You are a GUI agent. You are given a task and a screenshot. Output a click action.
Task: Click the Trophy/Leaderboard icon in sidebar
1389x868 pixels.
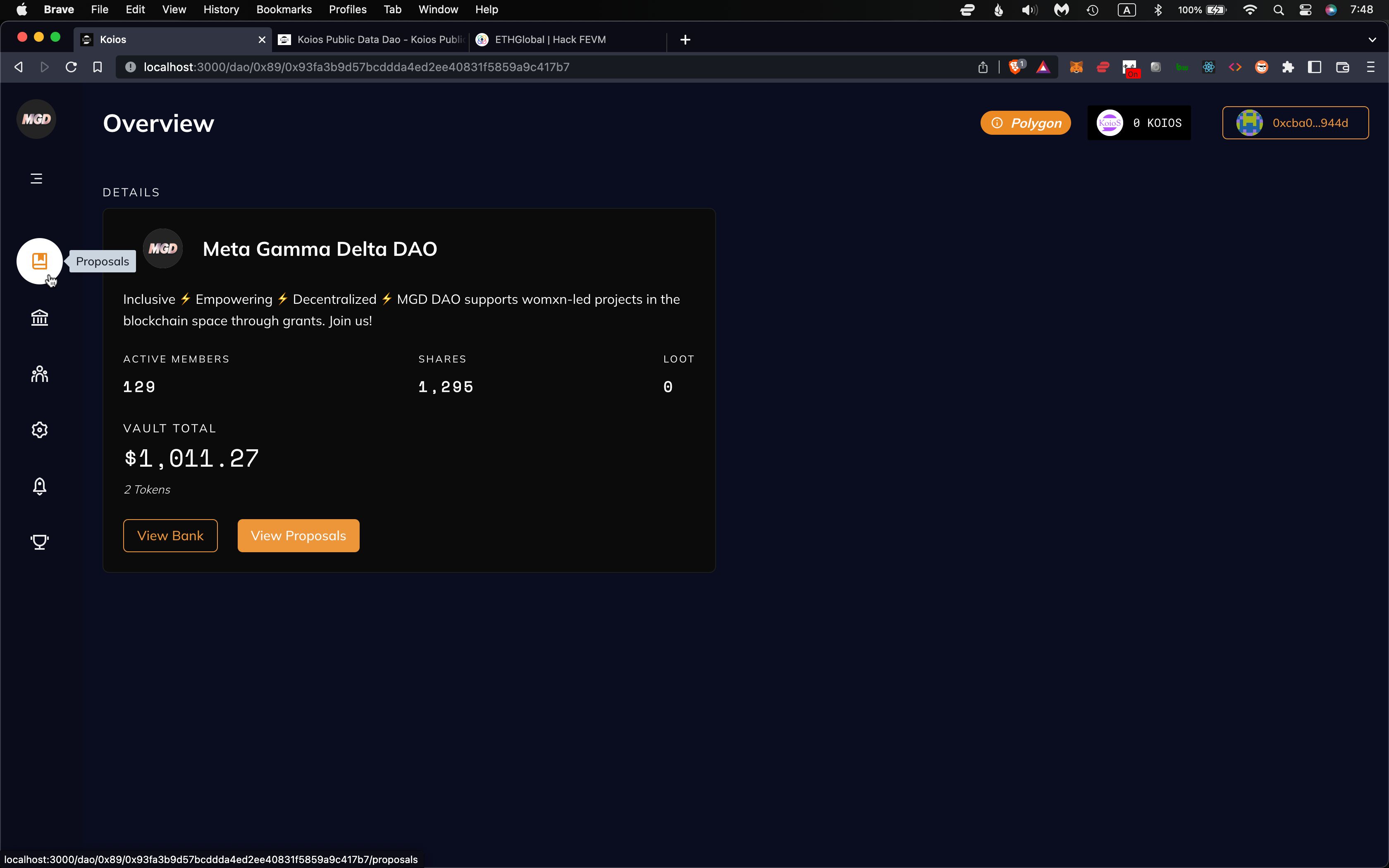pyautogui.click(x=39, y=541)
